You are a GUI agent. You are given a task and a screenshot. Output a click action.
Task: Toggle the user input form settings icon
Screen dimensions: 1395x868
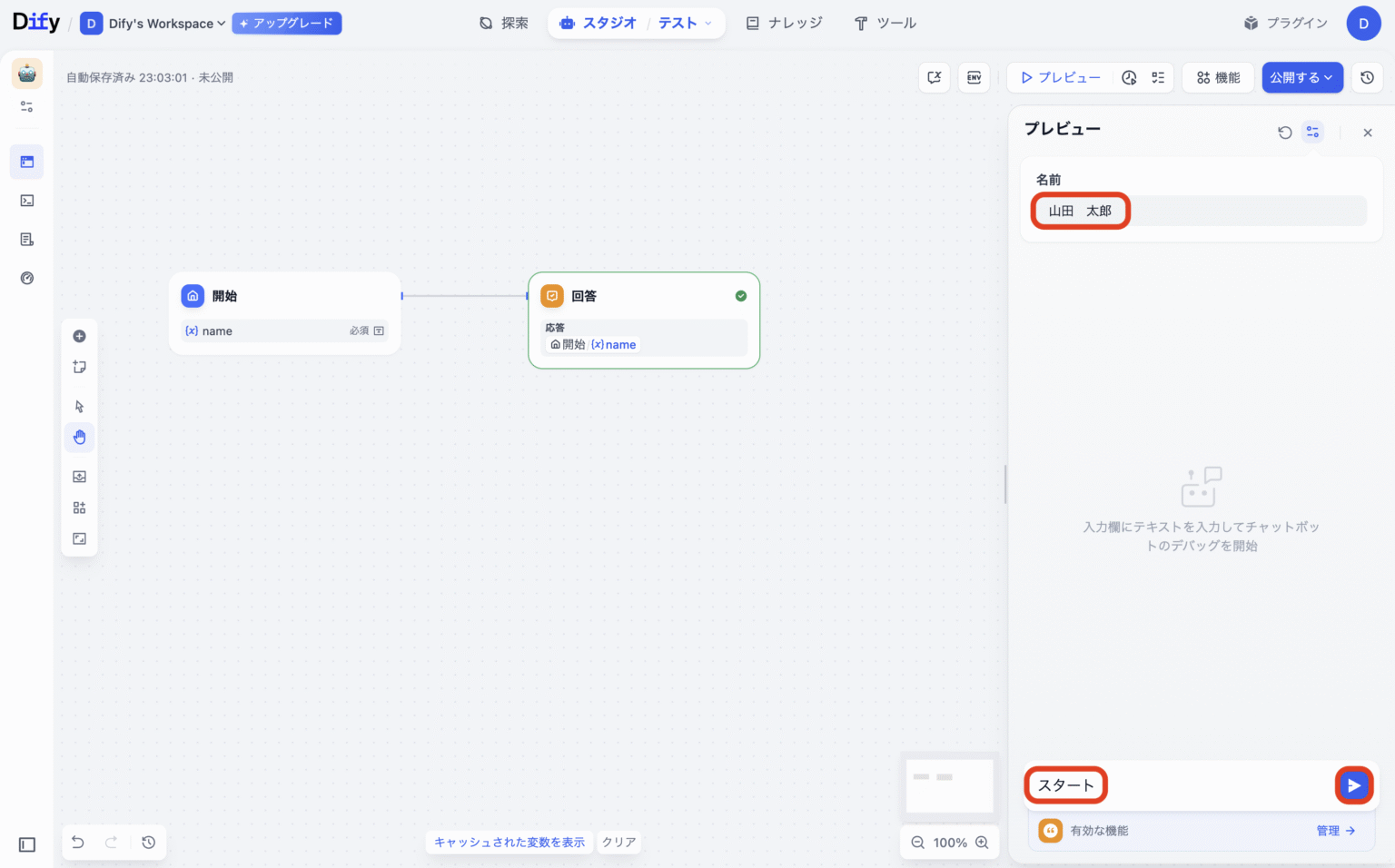tap(1312, 133)
